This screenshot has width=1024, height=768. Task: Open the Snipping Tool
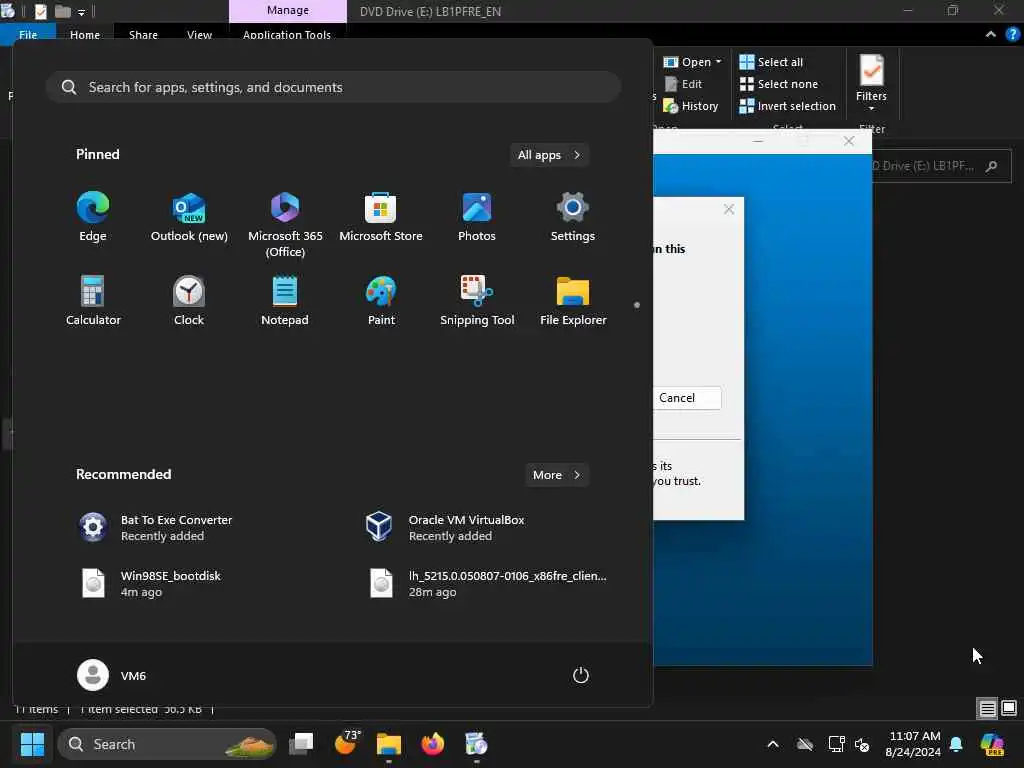tap(477, 300)
